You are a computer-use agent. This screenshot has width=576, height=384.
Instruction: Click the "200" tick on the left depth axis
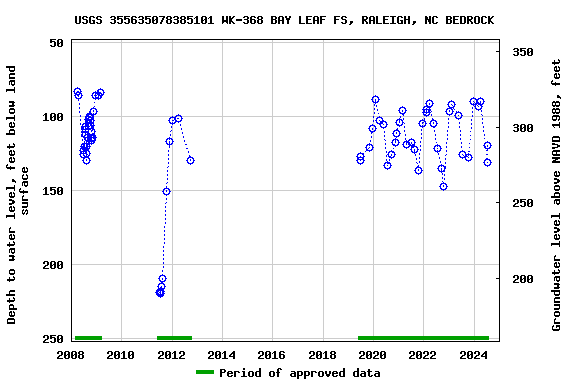[x=53, y=265]
